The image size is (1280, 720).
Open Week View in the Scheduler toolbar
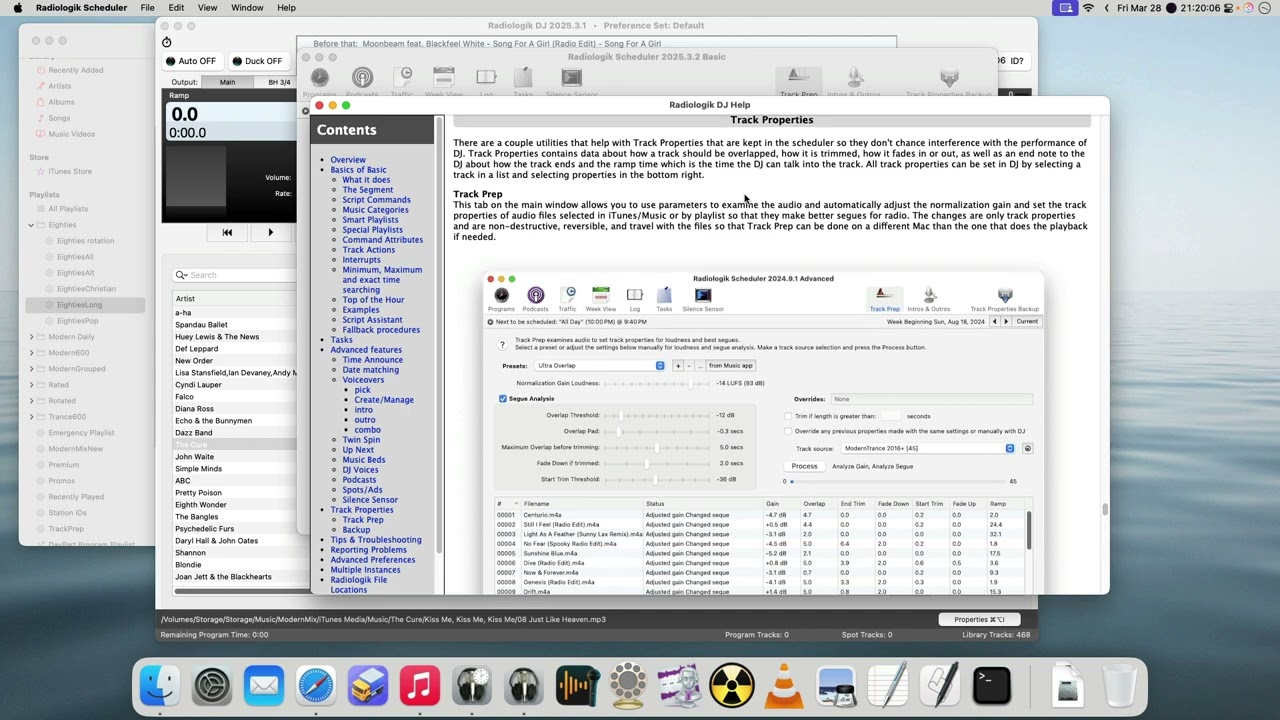pyautogui.click(x=443, y=82)
